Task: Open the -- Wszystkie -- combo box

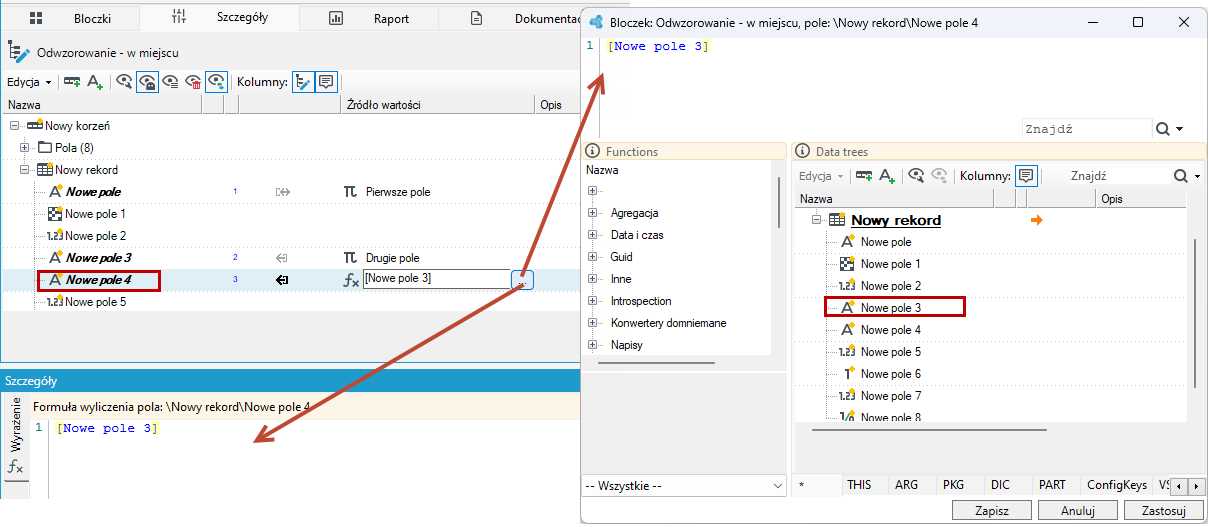Action: click(684, 486)
